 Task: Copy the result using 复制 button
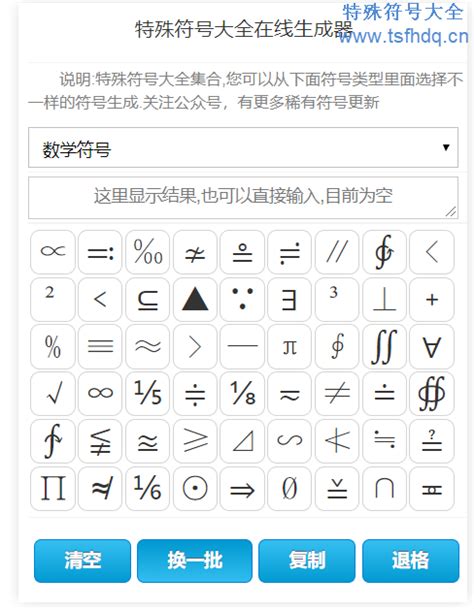[x=307, y=561]
